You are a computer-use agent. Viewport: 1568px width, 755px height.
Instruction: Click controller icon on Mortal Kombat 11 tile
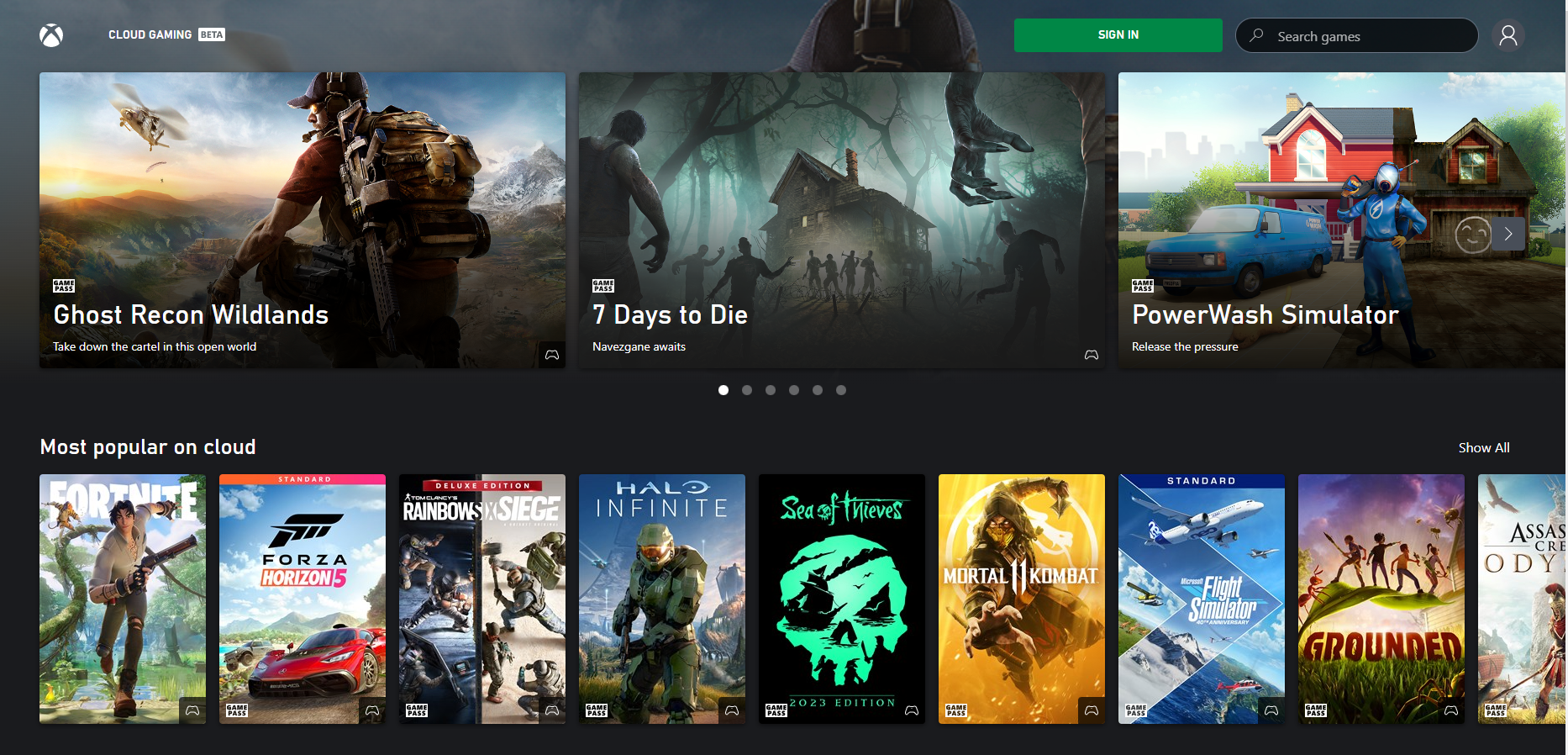1092,710
